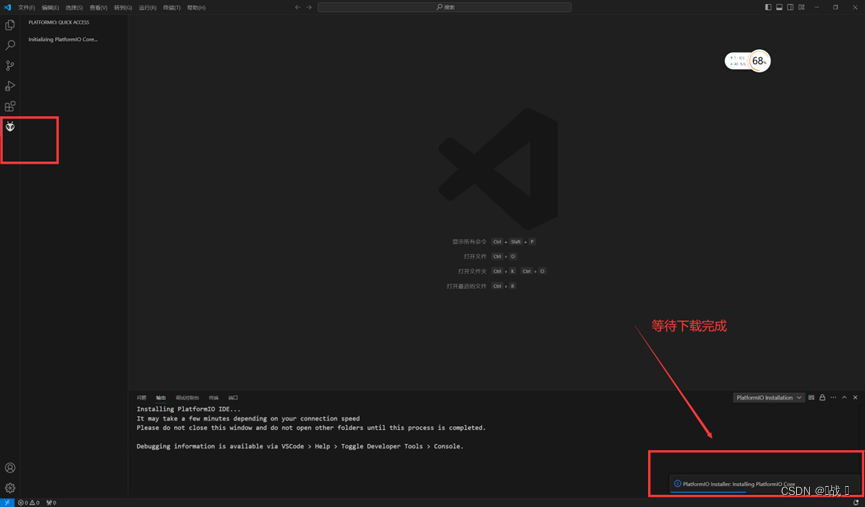Viewport: 865px width, 507px height.
Task: Click the 'Please do not close this window' line
Action: (311, 428)
